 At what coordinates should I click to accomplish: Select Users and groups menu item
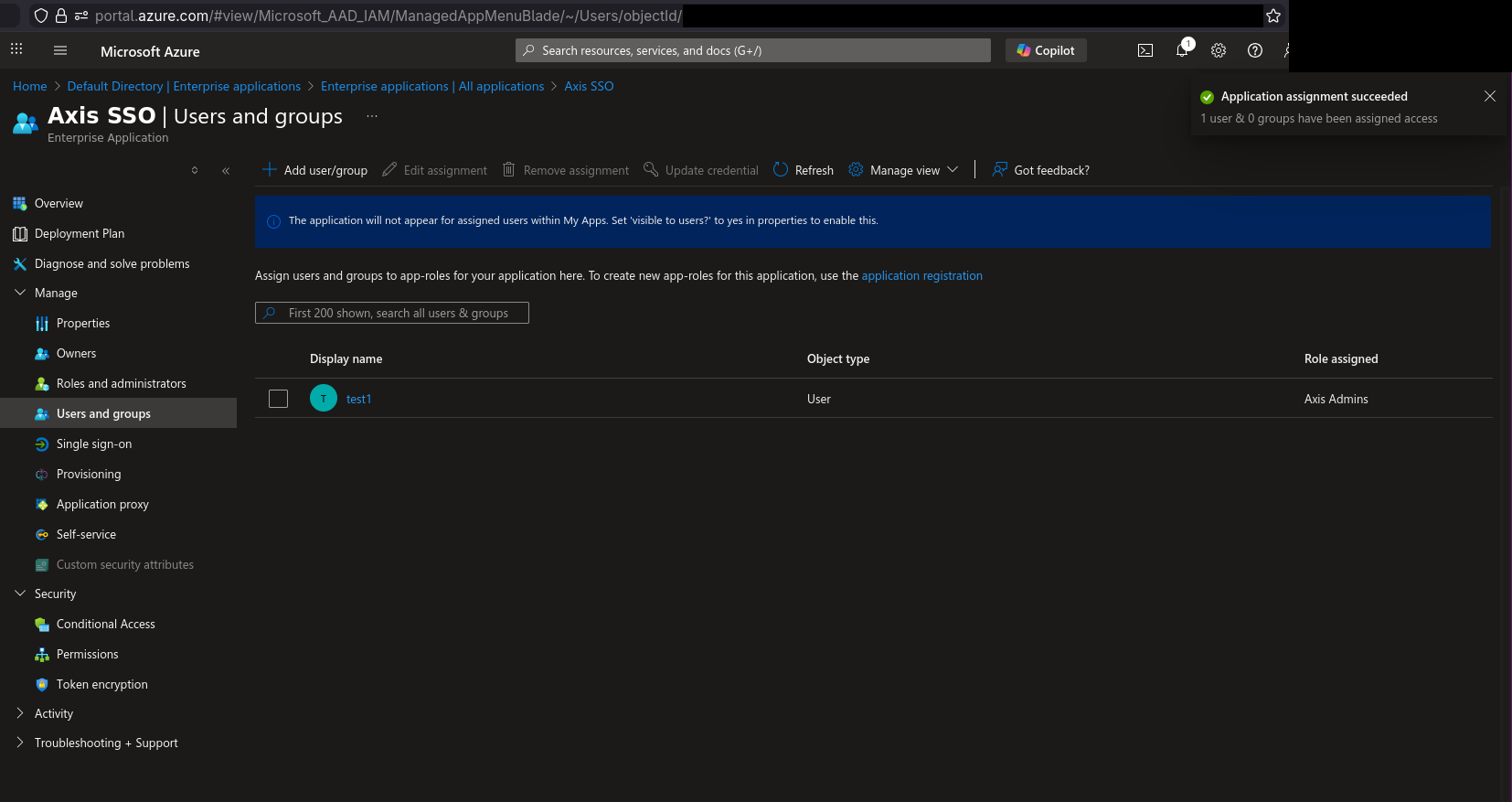tap(119, 413)
